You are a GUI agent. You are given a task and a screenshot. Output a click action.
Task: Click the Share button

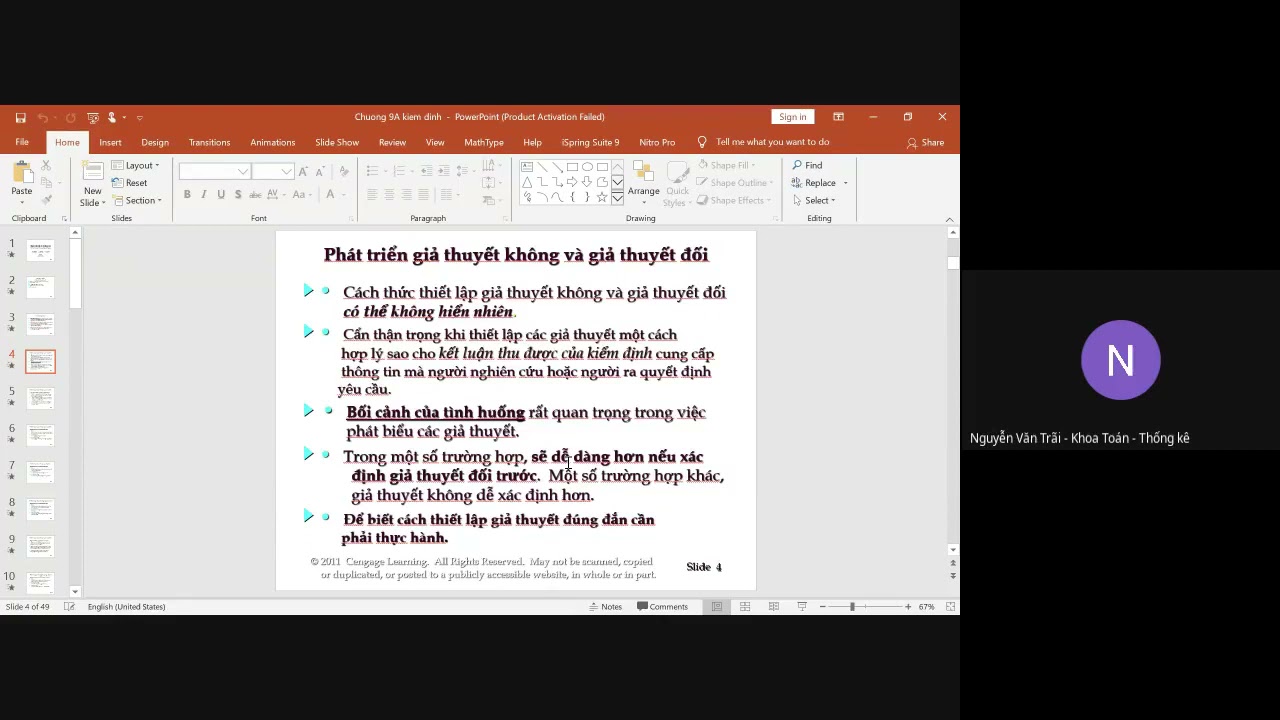pos(925,142)
